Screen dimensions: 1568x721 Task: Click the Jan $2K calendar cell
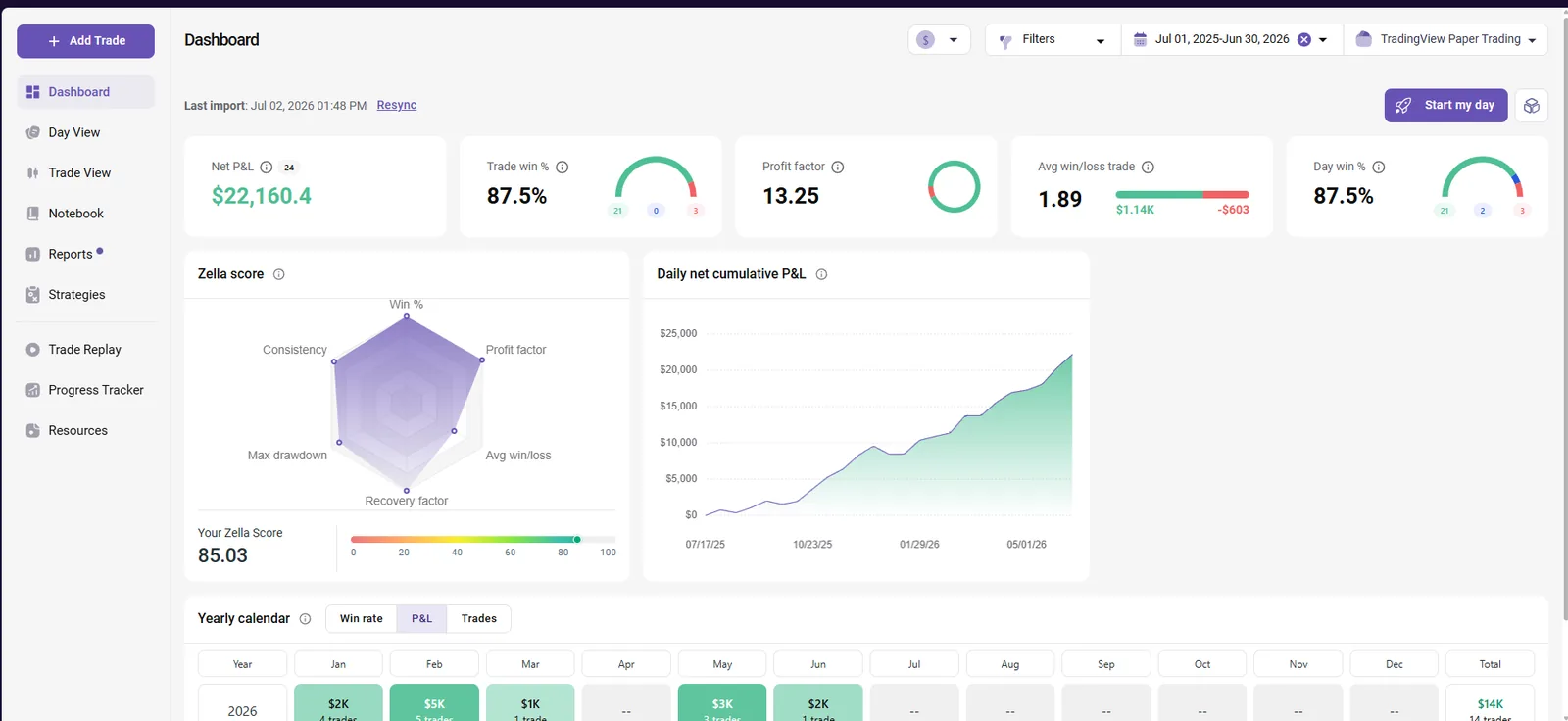point(338,703)
